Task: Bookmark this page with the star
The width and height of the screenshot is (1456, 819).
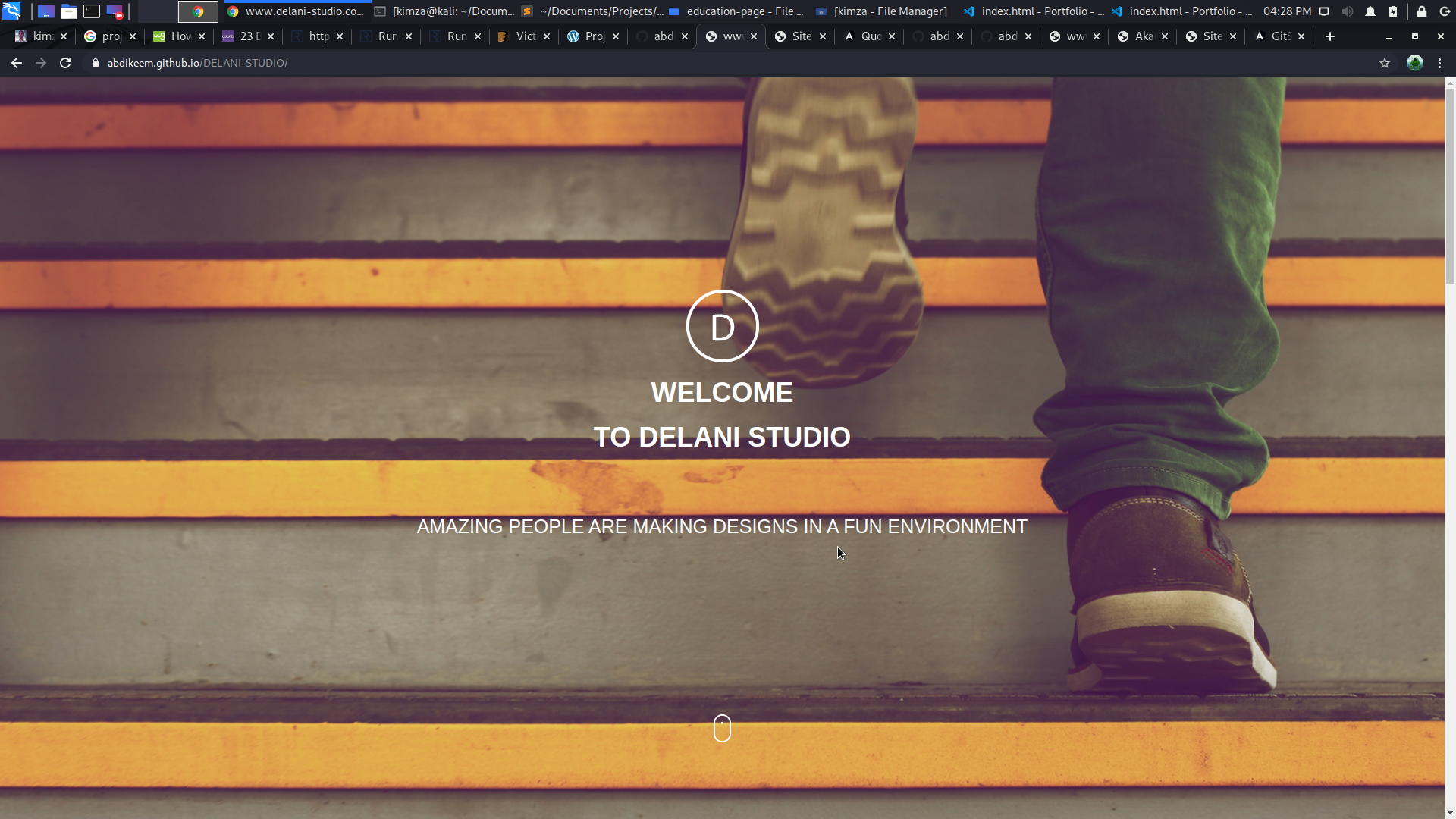Action: pos(1385,63)
